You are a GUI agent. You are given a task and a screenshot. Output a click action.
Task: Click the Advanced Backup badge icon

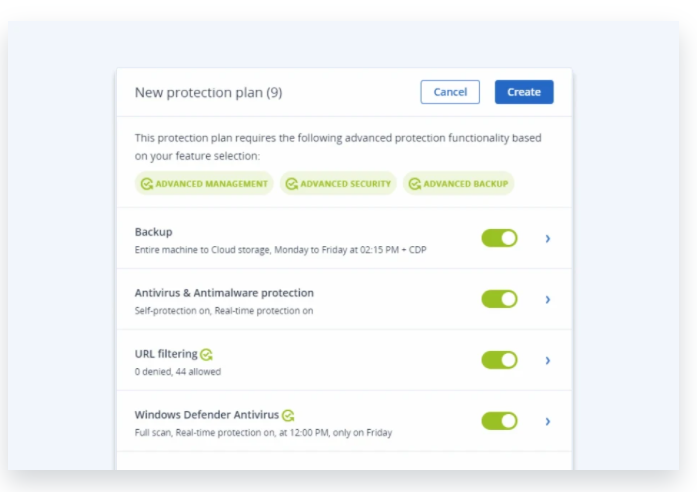[414, 184]
